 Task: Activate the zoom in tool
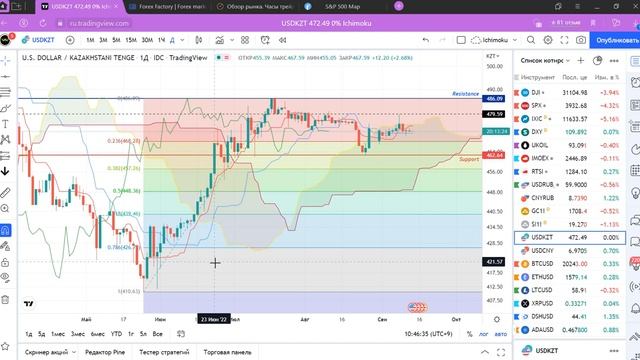pos(5,209)
